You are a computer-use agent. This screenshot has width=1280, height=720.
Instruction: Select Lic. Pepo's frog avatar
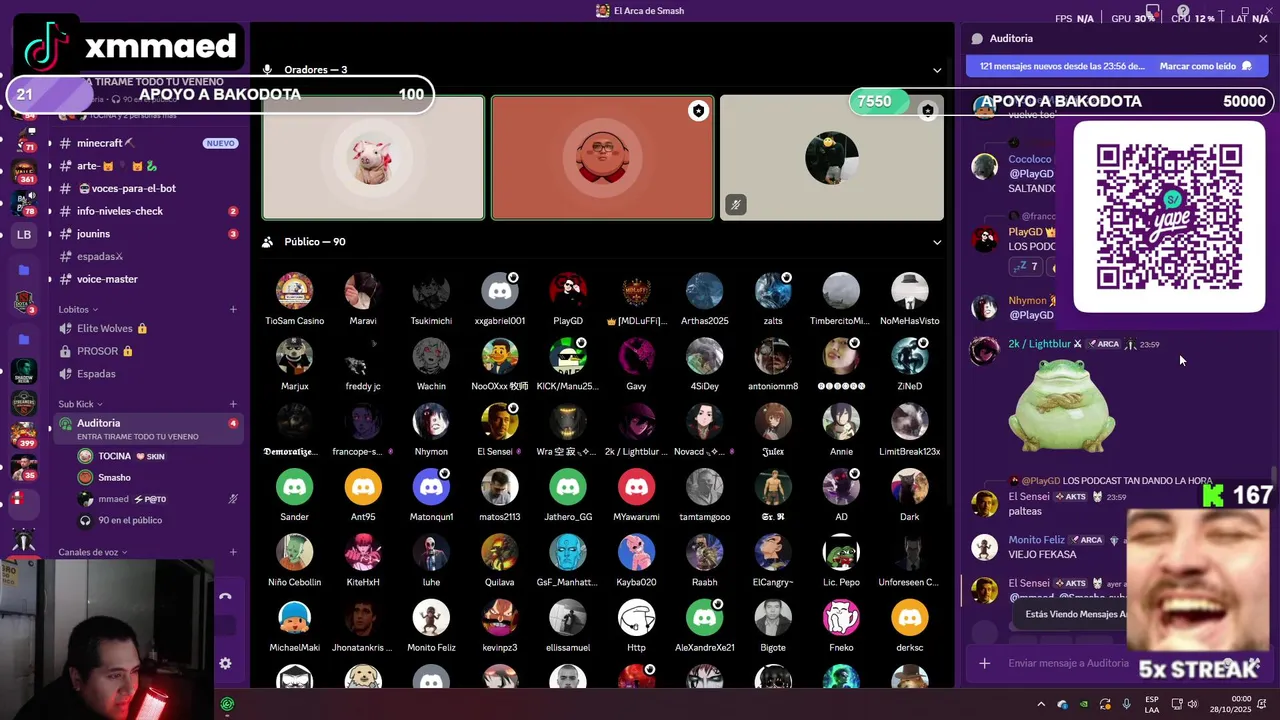coord(841,552)
